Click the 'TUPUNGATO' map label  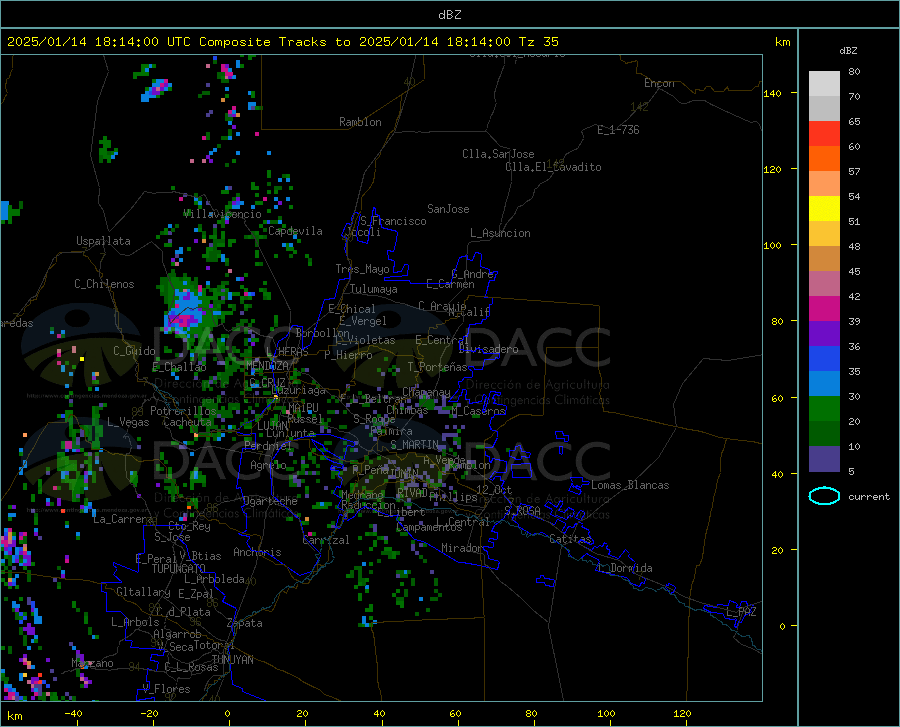click(x=179, y=569)
